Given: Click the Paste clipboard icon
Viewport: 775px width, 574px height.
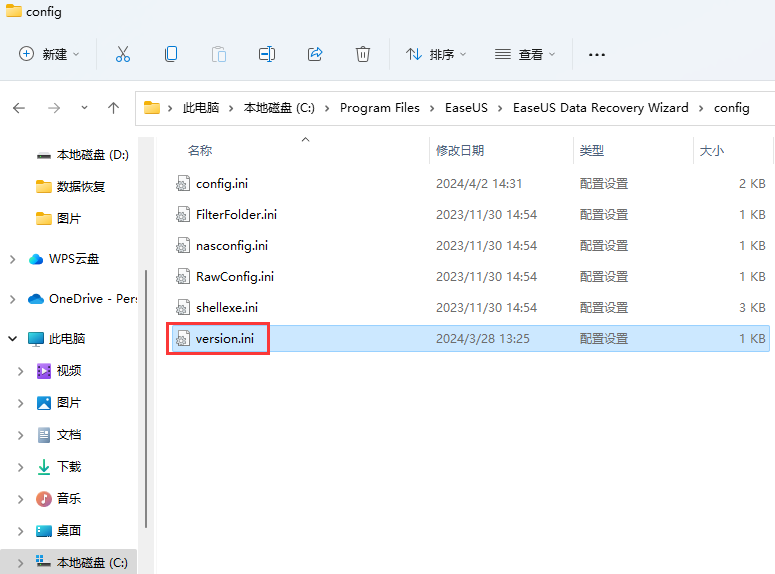Looking at the screenshot, I should [x=218, y=54].
